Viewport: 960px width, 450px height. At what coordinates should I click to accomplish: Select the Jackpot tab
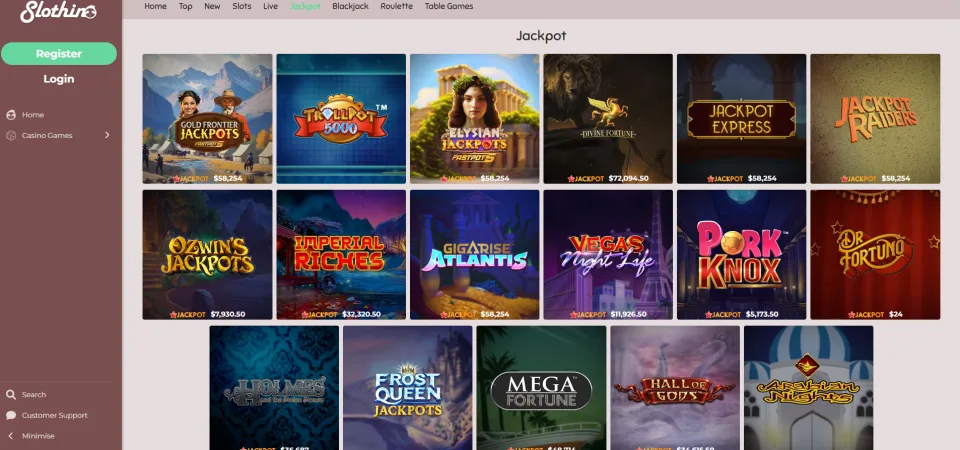[305, 6]
